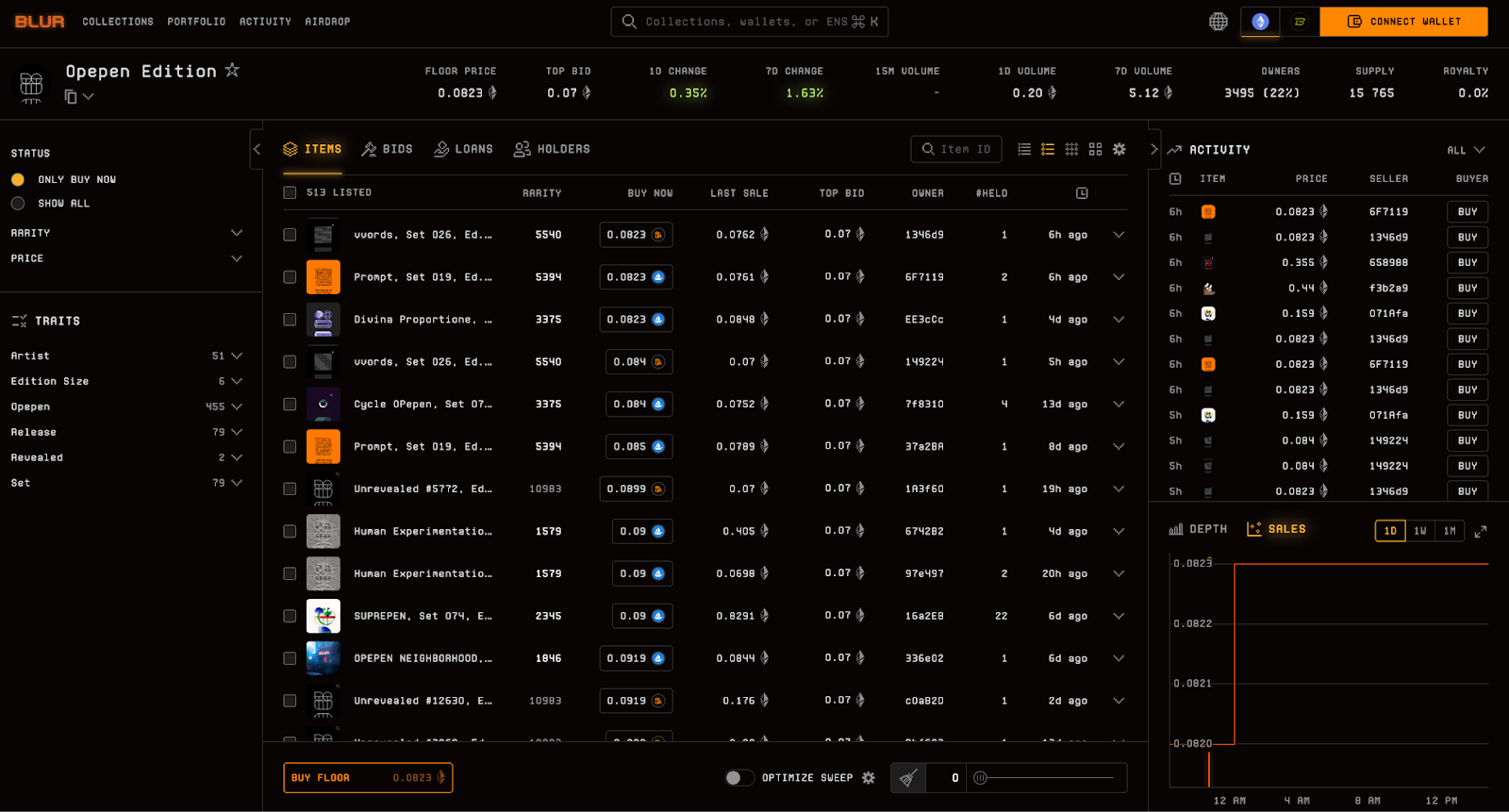Check the select-all 513 Listed checkbox
Screen dimensions: 1509x812
[x=290, y=192]
